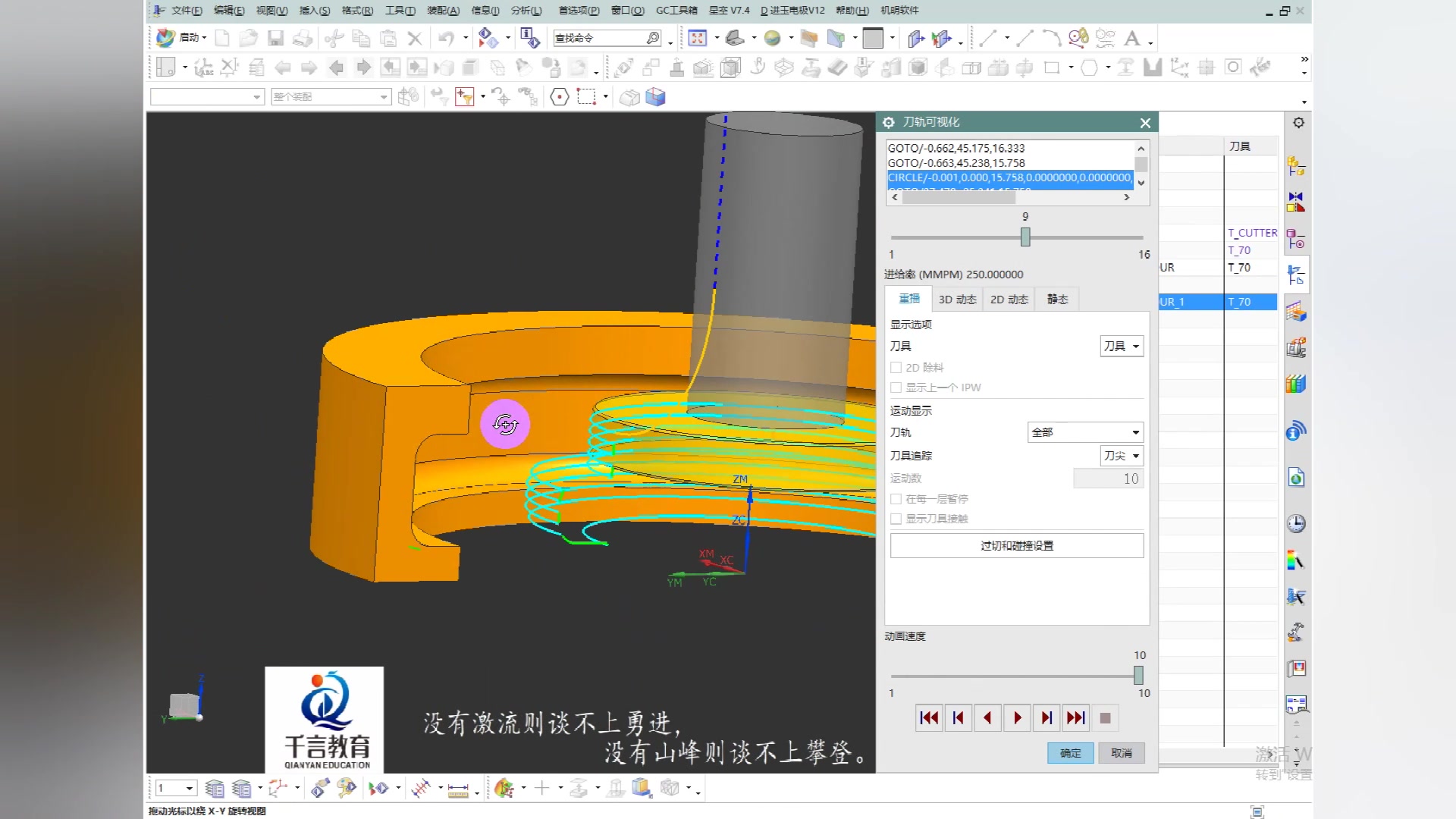Screen dimensions: 1456x819
Task: Click rewind to start playback button
Action: 929,717
